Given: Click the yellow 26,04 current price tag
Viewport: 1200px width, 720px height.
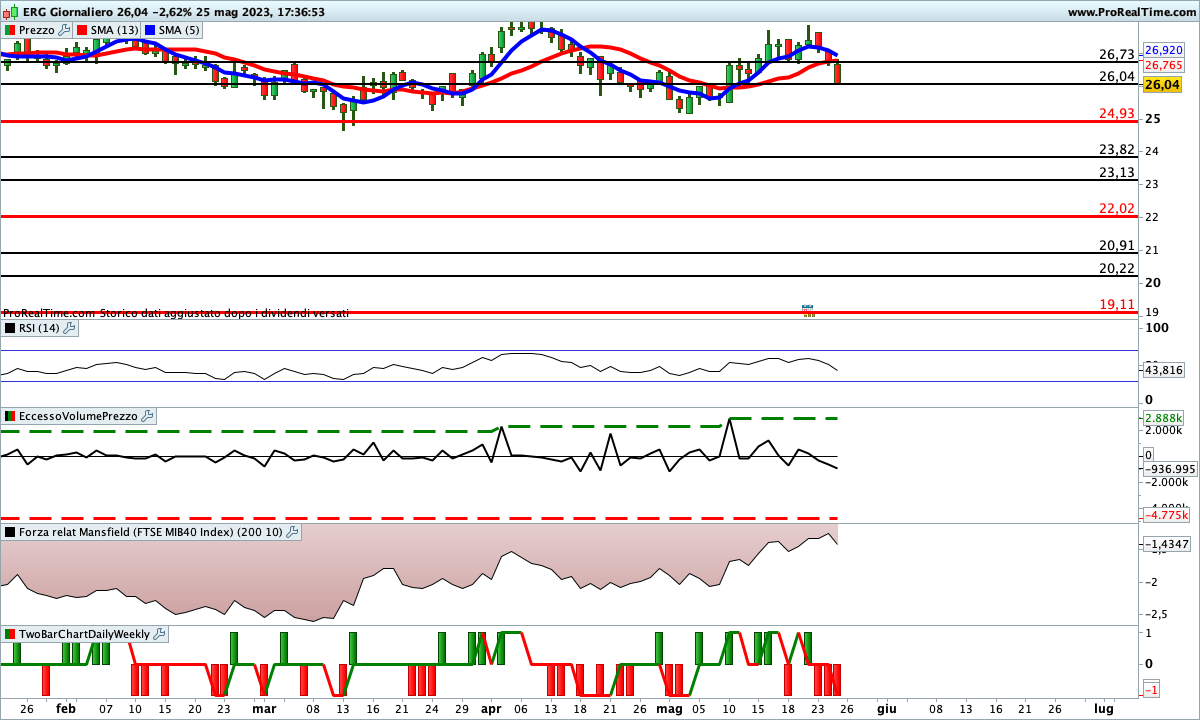Looking at the screenshot, I should pos(1162,85).
